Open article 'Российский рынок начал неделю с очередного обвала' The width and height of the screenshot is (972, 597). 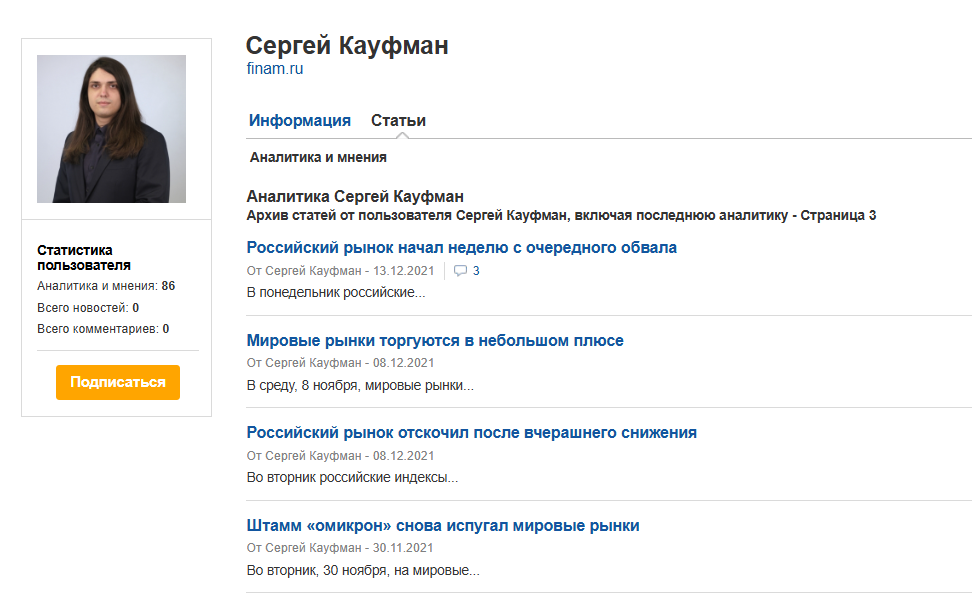pyautogui.click(x=461, y=247)
